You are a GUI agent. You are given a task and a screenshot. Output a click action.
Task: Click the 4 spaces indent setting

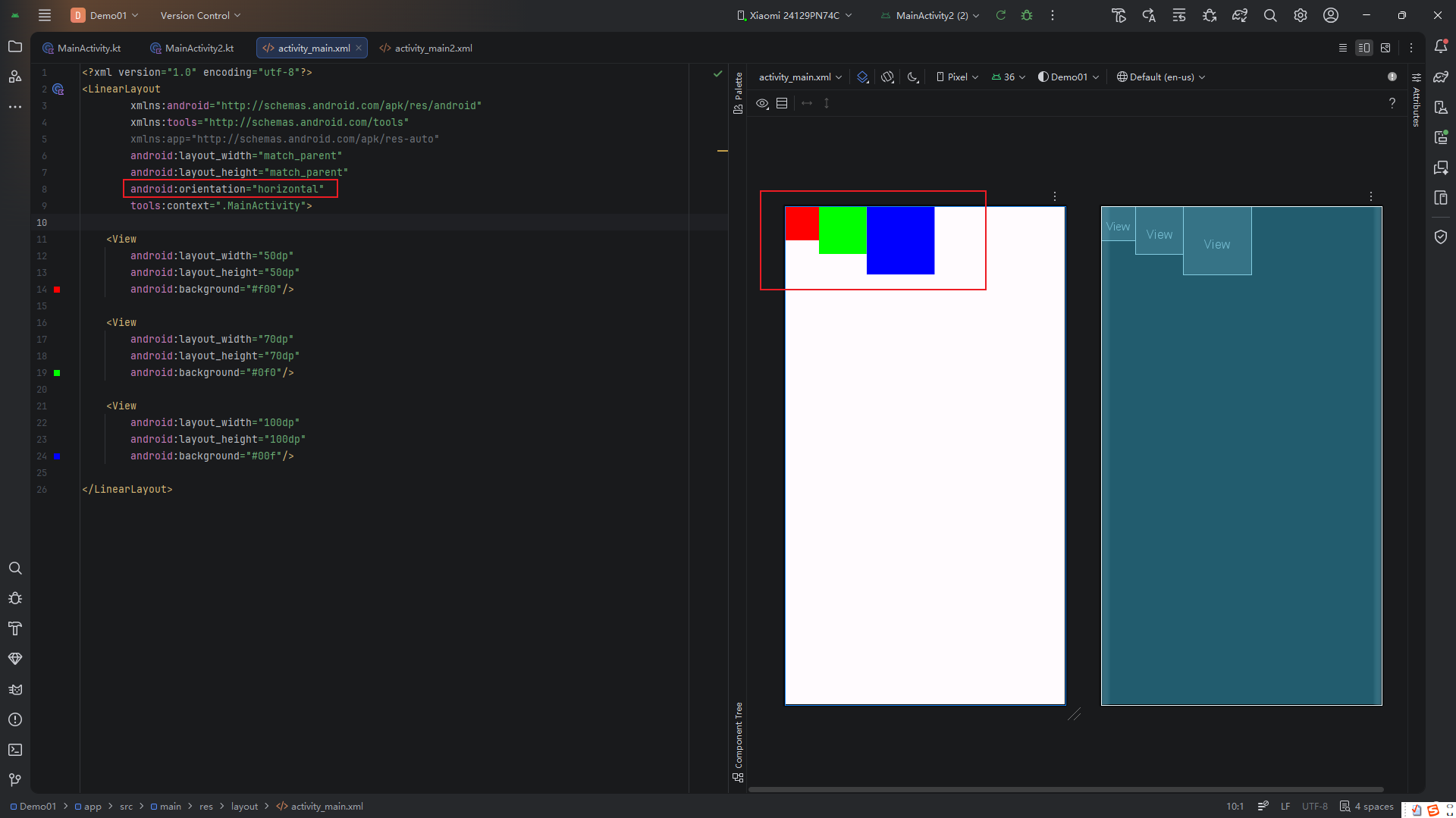(1367, 807)
